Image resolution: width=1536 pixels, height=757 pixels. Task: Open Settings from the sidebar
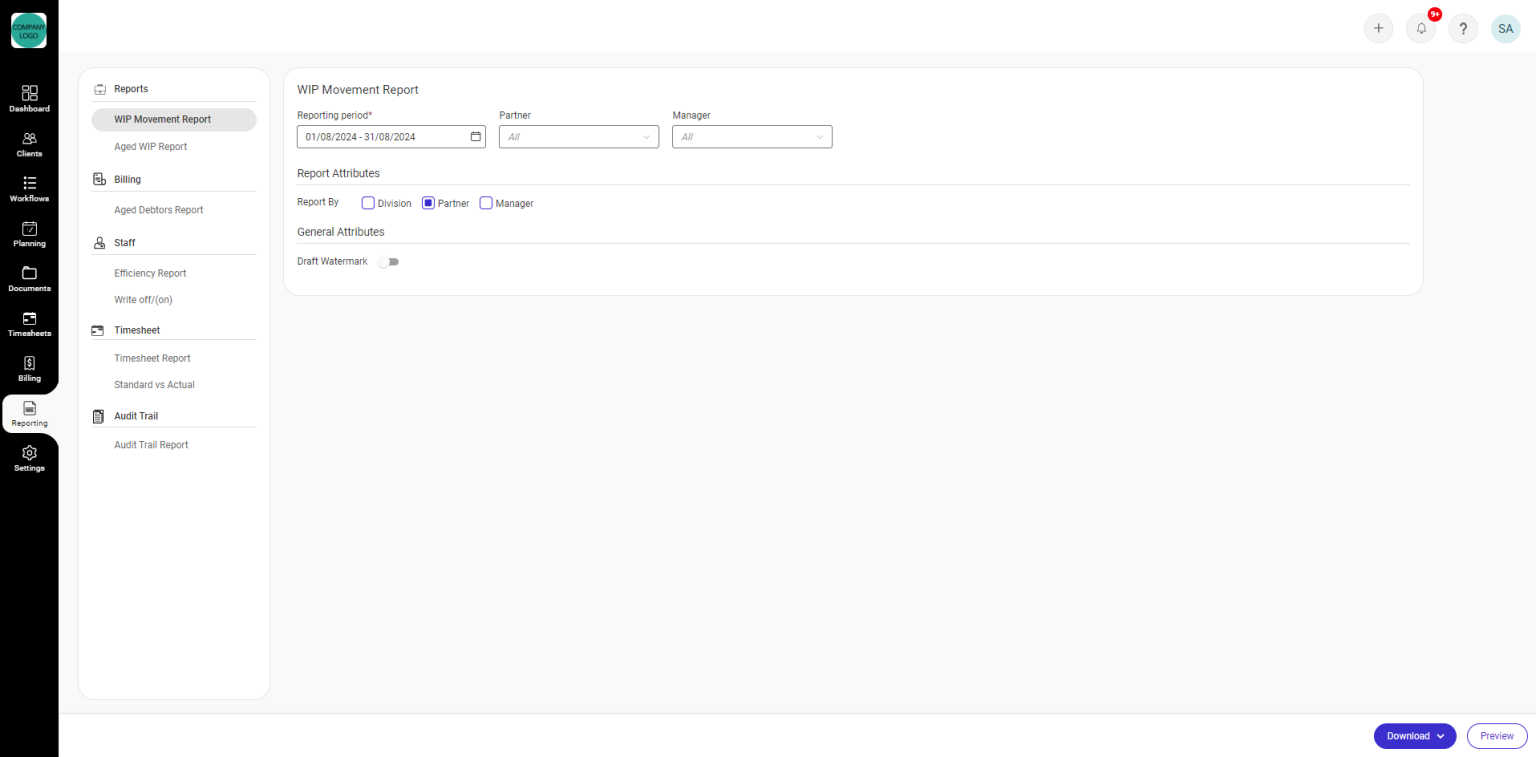(x=29, y=457)
